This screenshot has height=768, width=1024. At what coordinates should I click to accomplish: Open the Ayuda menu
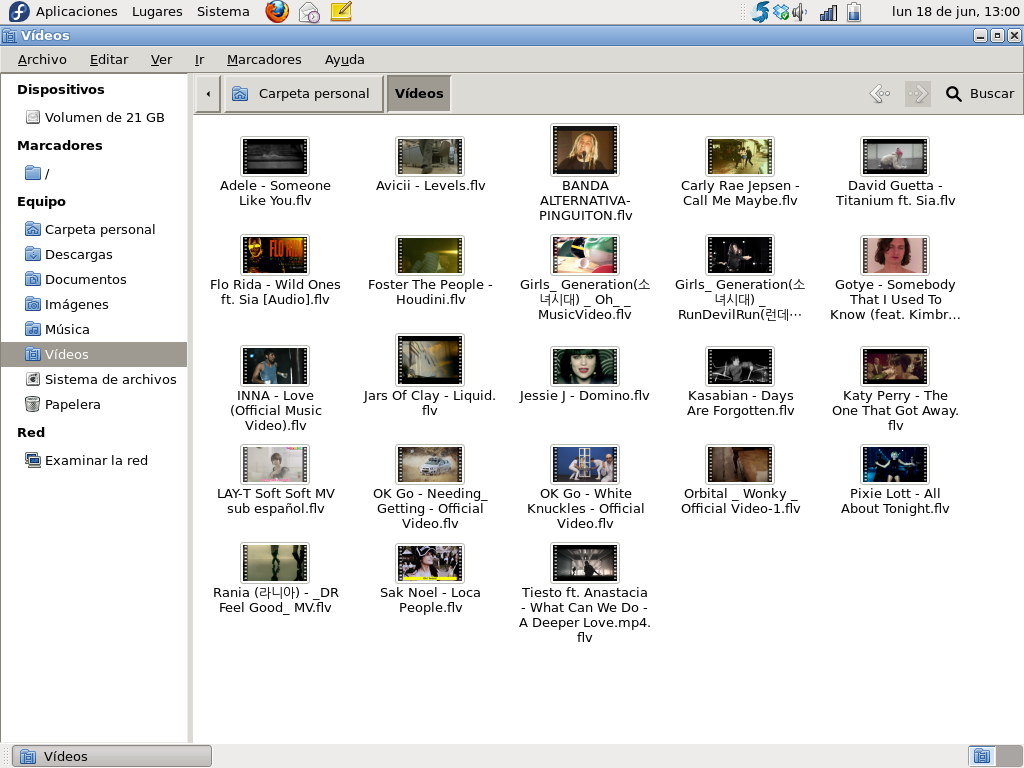point(344,59)
